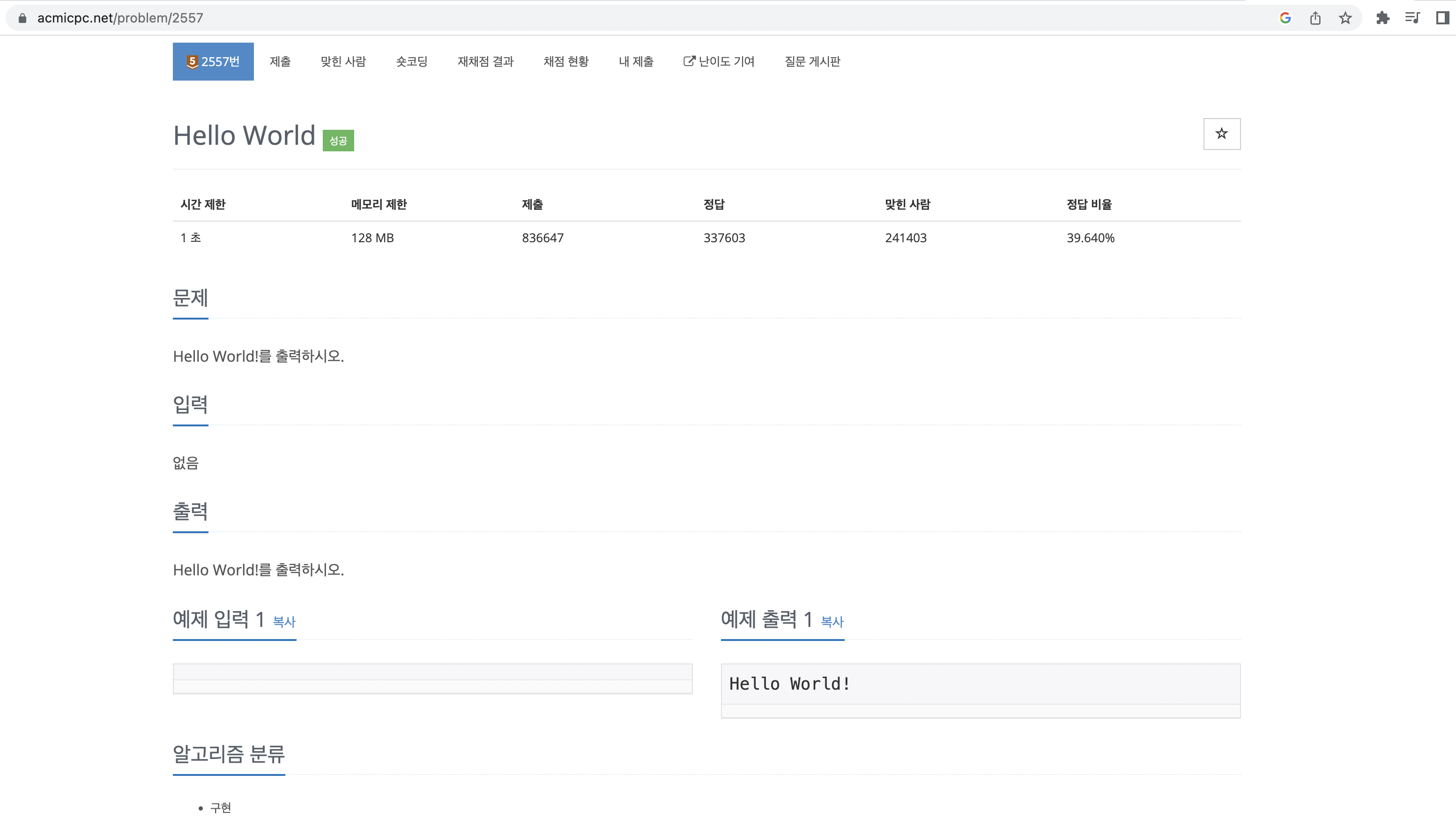The height and width of the screenshot is (819, 1456).
Task: Click the lock icon for site info
Action: click(x=22, y=18)
